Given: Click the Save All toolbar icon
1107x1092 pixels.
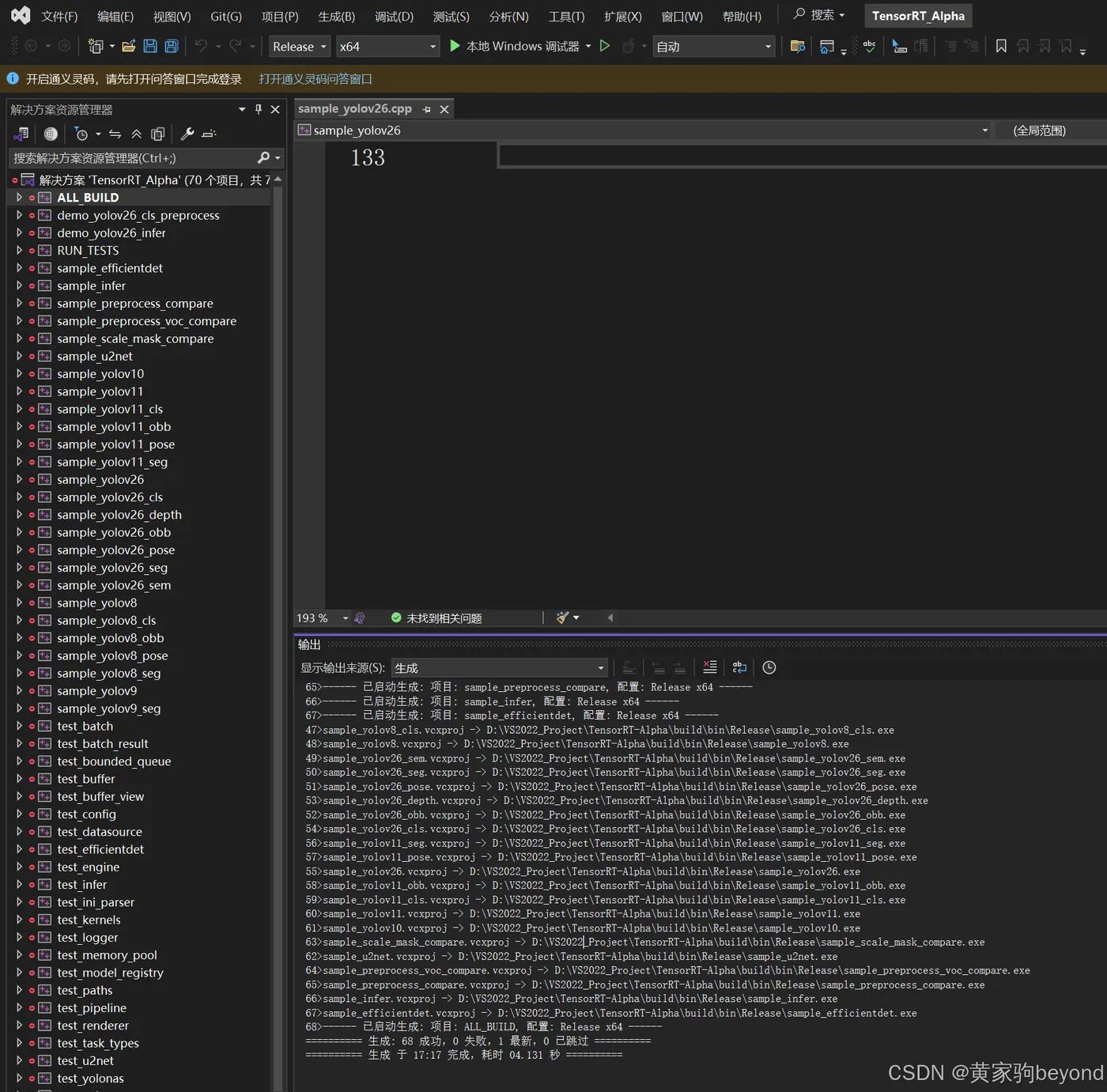Looking at the screenshot, I should click(172, 47).
